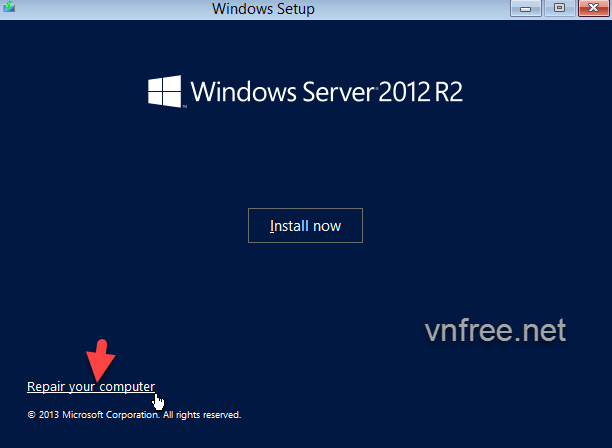Click the word "Repair" in the link
This screenshot has height=448, width=612.
click(x=44, y=387)
